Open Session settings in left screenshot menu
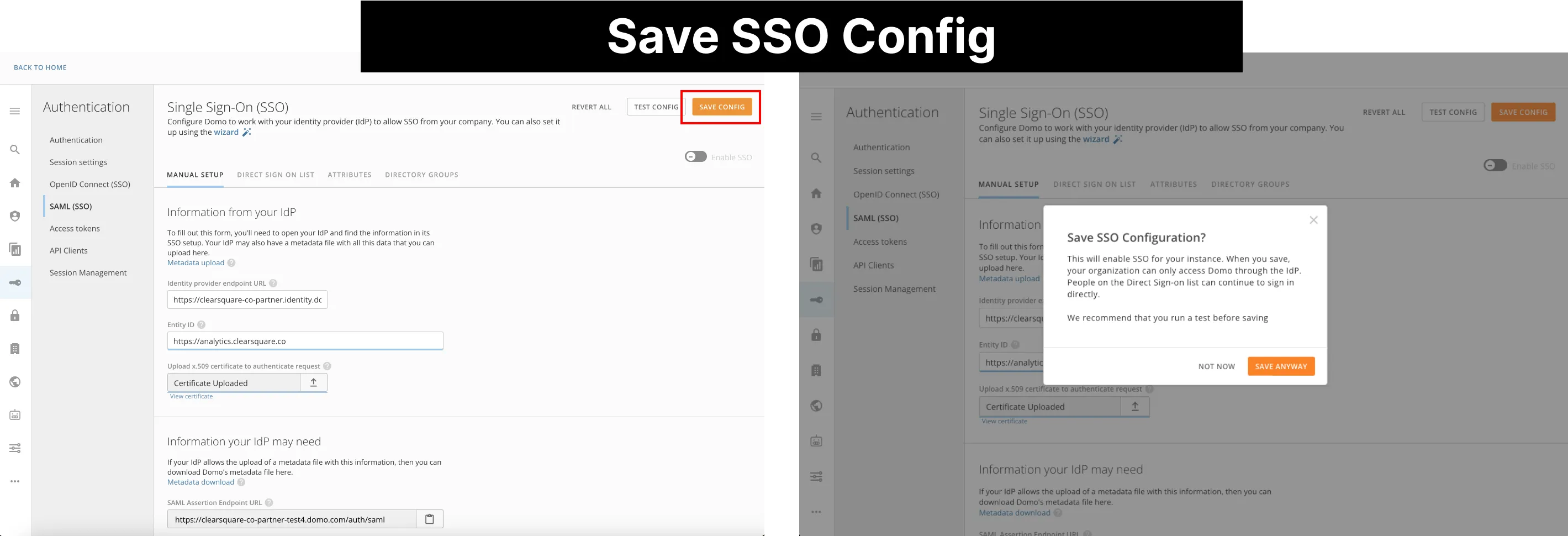Screen dimensions: 1568x536 coord(78,162)
